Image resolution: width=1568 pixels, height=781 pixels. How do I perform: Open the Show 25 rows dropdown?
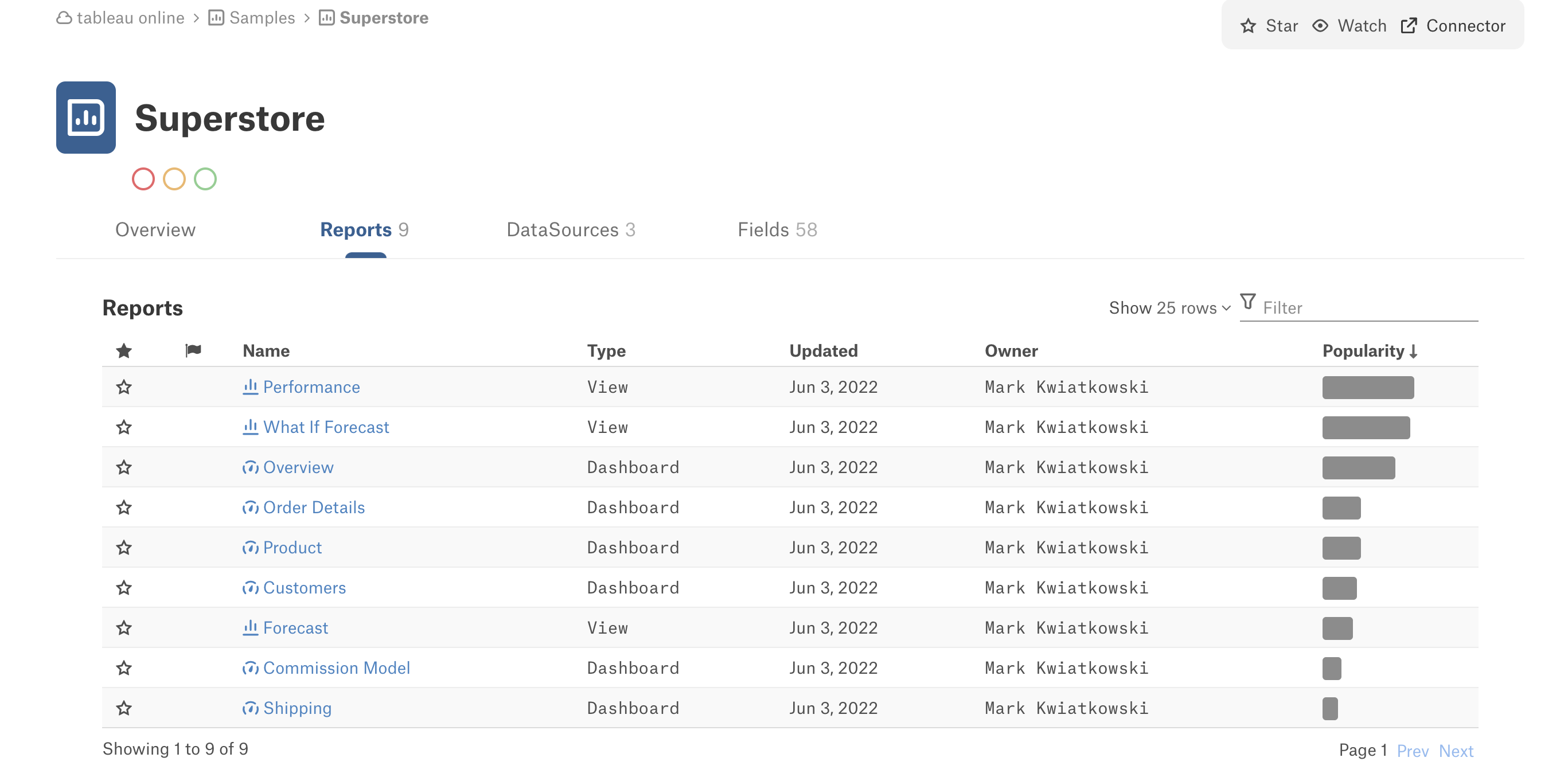click(x=1169, y=308)
